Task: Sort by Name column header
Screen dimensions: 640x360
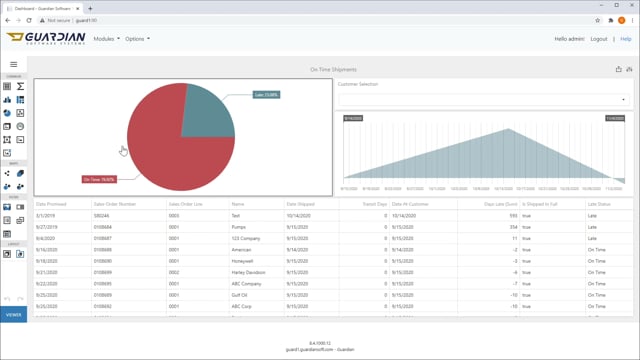Action: tap(238, 204)
